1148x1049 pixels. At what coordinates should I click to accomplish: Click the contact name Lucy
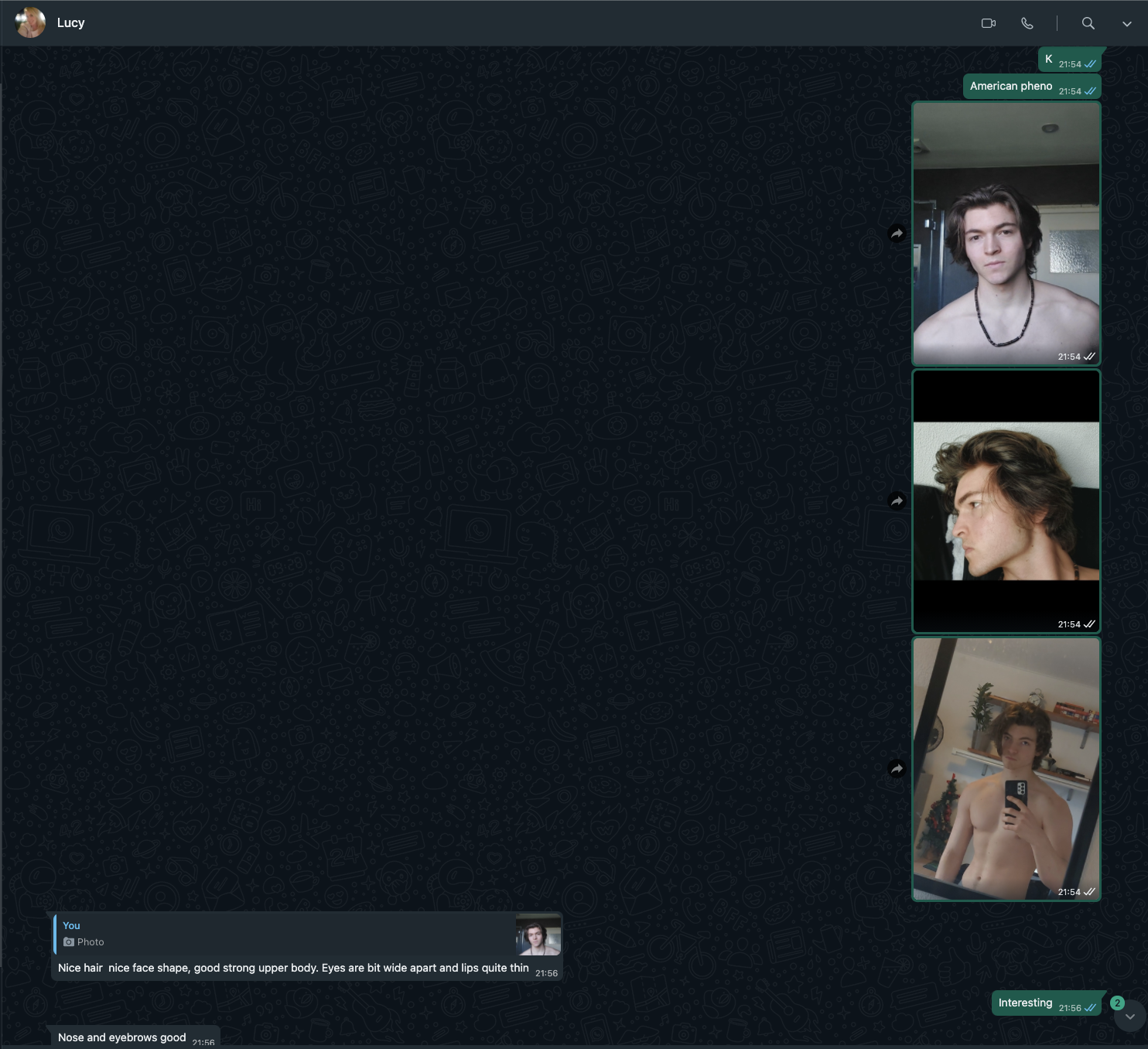tap(70, 23)
